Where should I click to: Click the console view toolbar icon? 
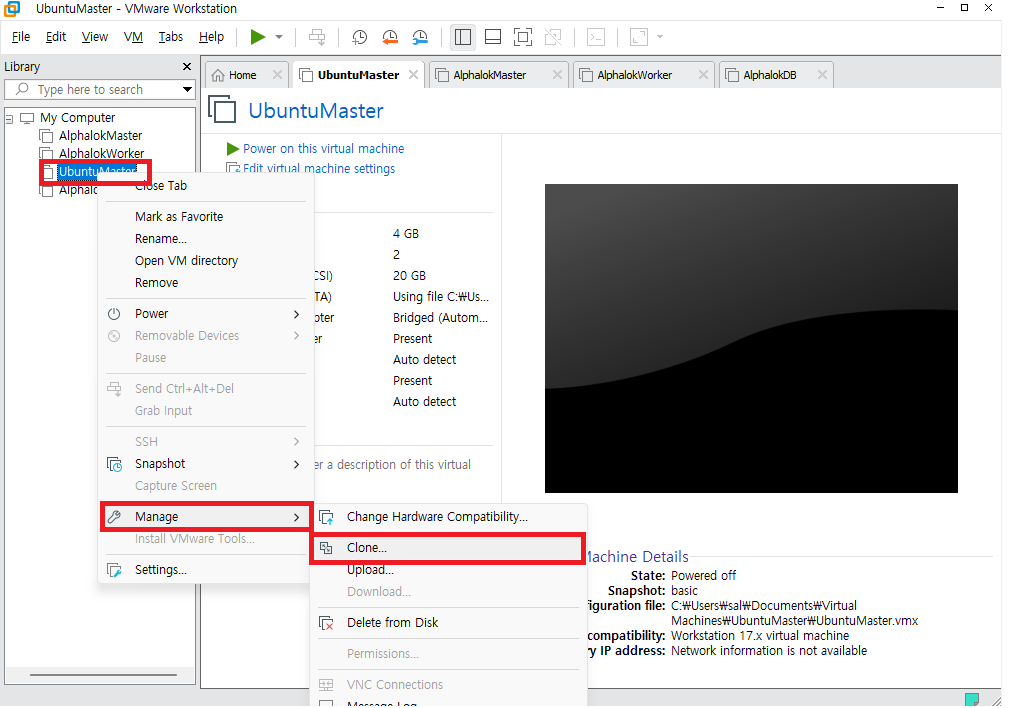596,37
